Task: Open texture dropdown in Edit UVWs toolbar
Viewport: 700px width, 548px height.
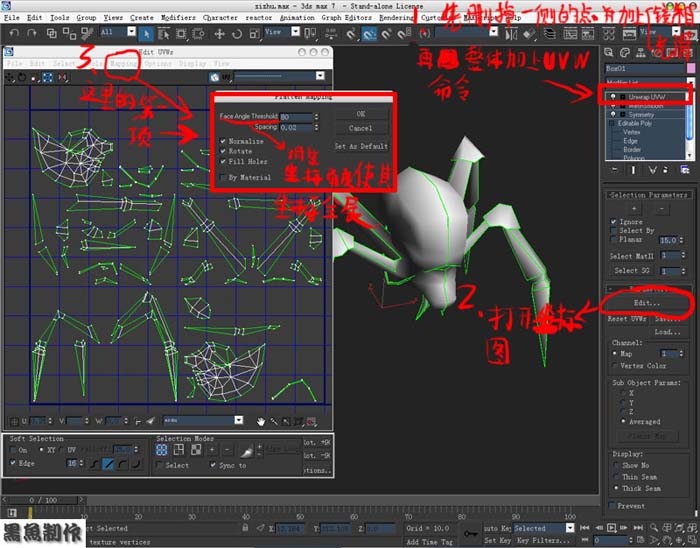Action: 320,76
